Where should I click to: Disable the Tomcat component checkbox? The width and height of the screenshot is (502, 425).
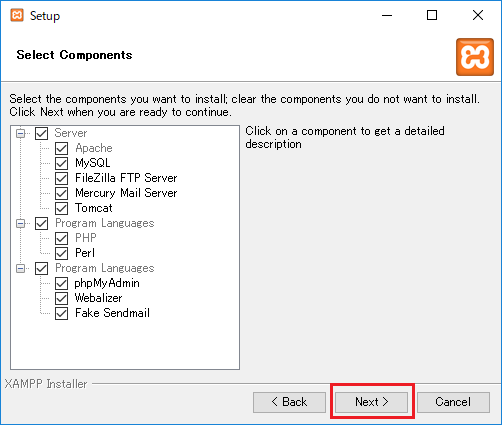62,208
